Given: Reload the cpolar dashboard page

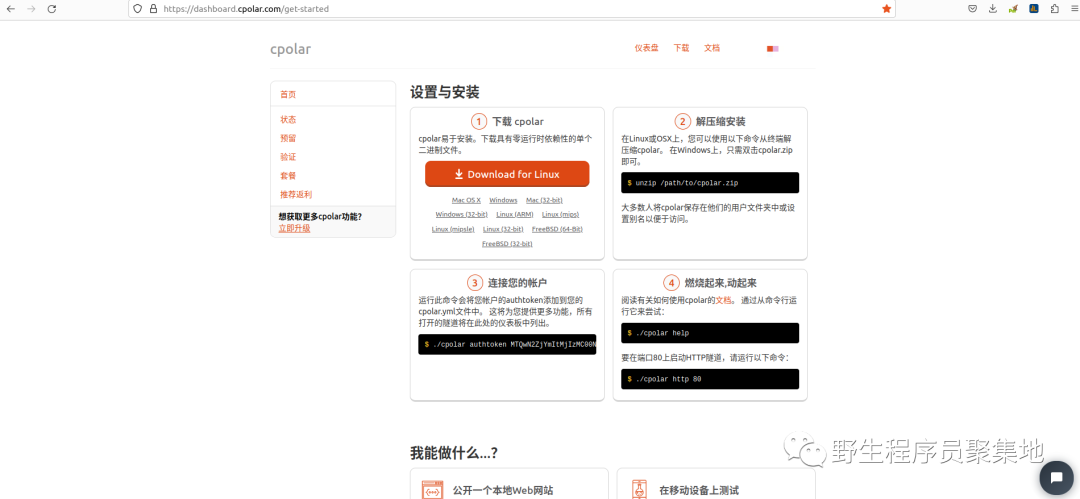Looking at the screenshot, I should tap(52, 9).
